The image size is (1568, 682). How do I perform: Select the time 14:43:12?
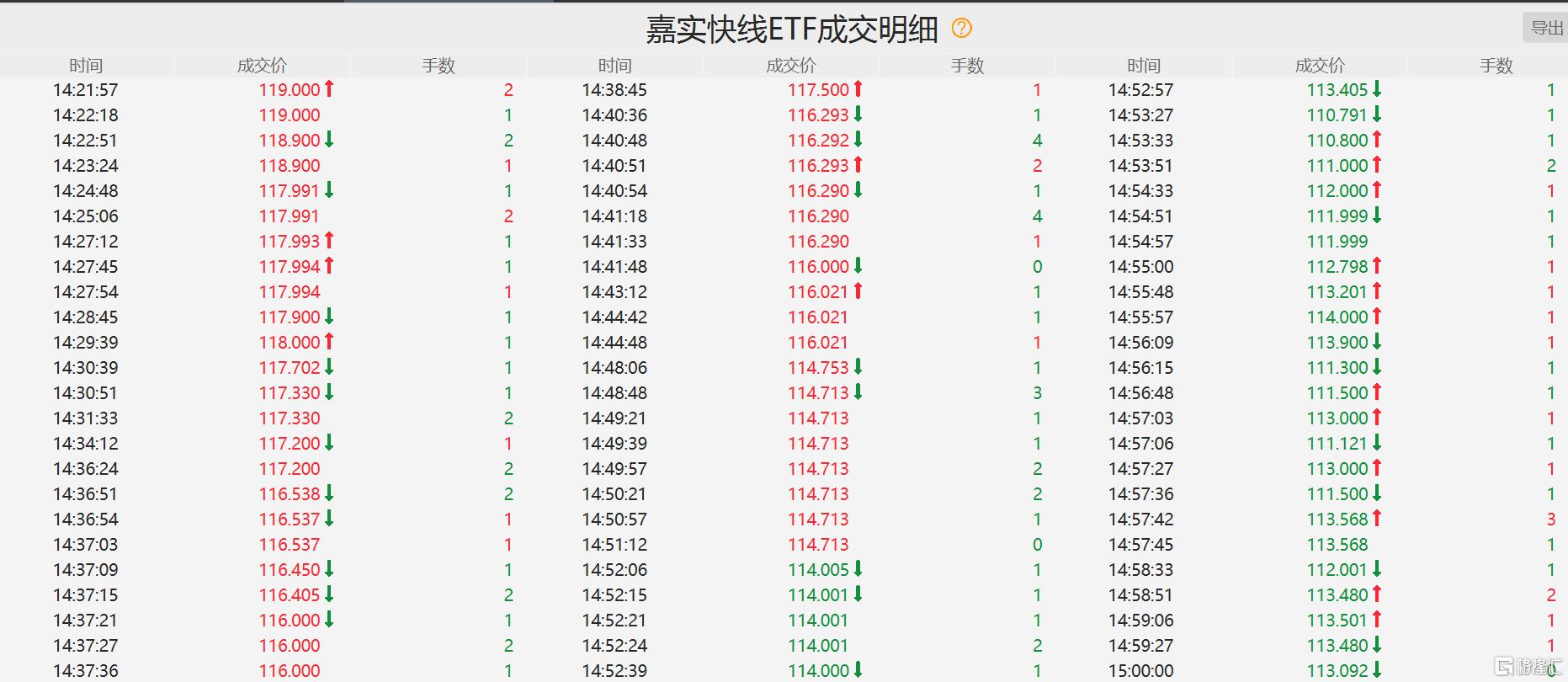click(x=614, y=292)
